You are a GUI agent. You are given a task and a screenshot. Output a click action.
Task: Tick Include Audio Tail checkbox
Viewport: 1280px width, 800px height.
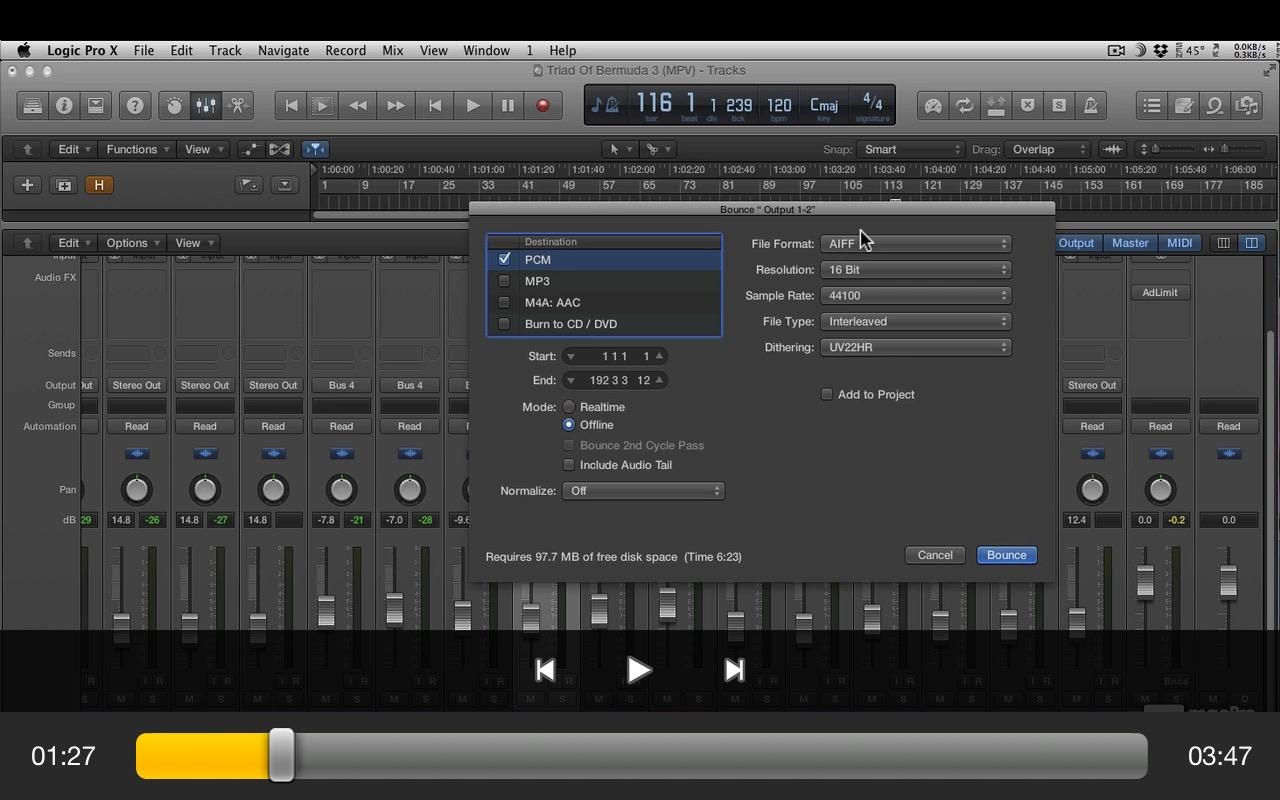click(x=569, y=465)
